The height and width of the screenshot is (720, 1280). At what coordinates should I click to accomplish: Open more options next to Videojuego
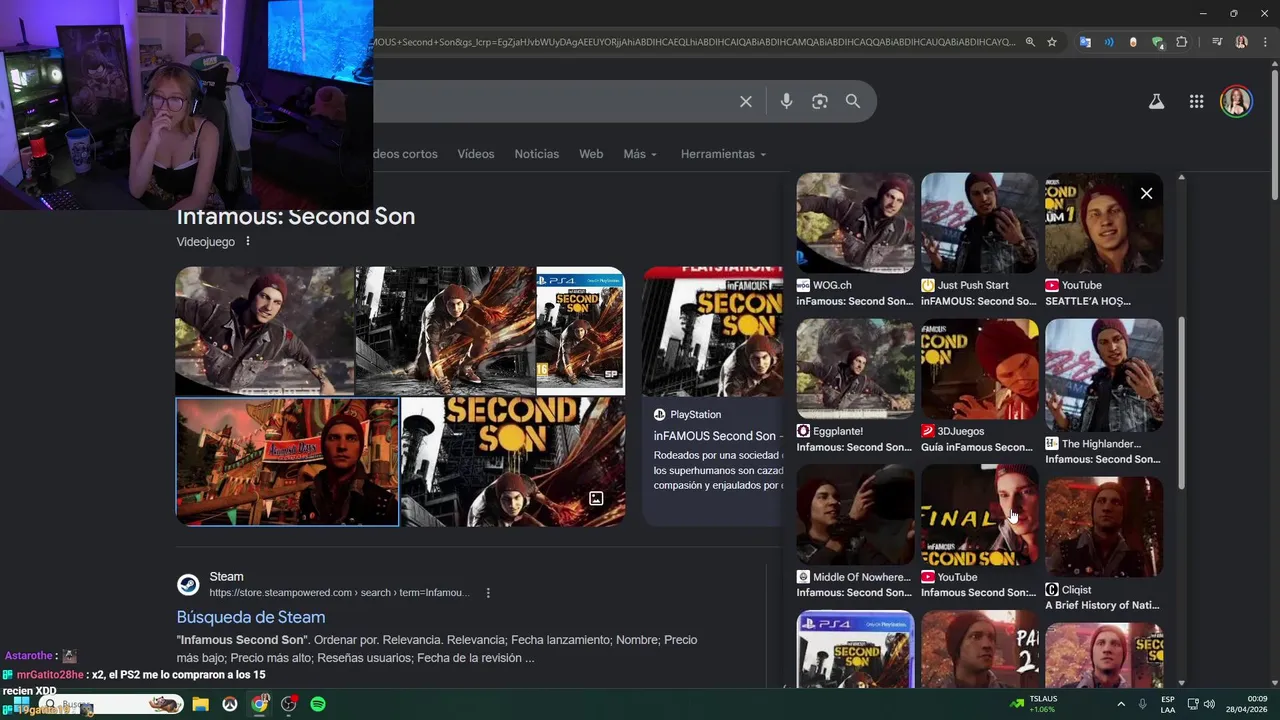(x=248, y=241)
